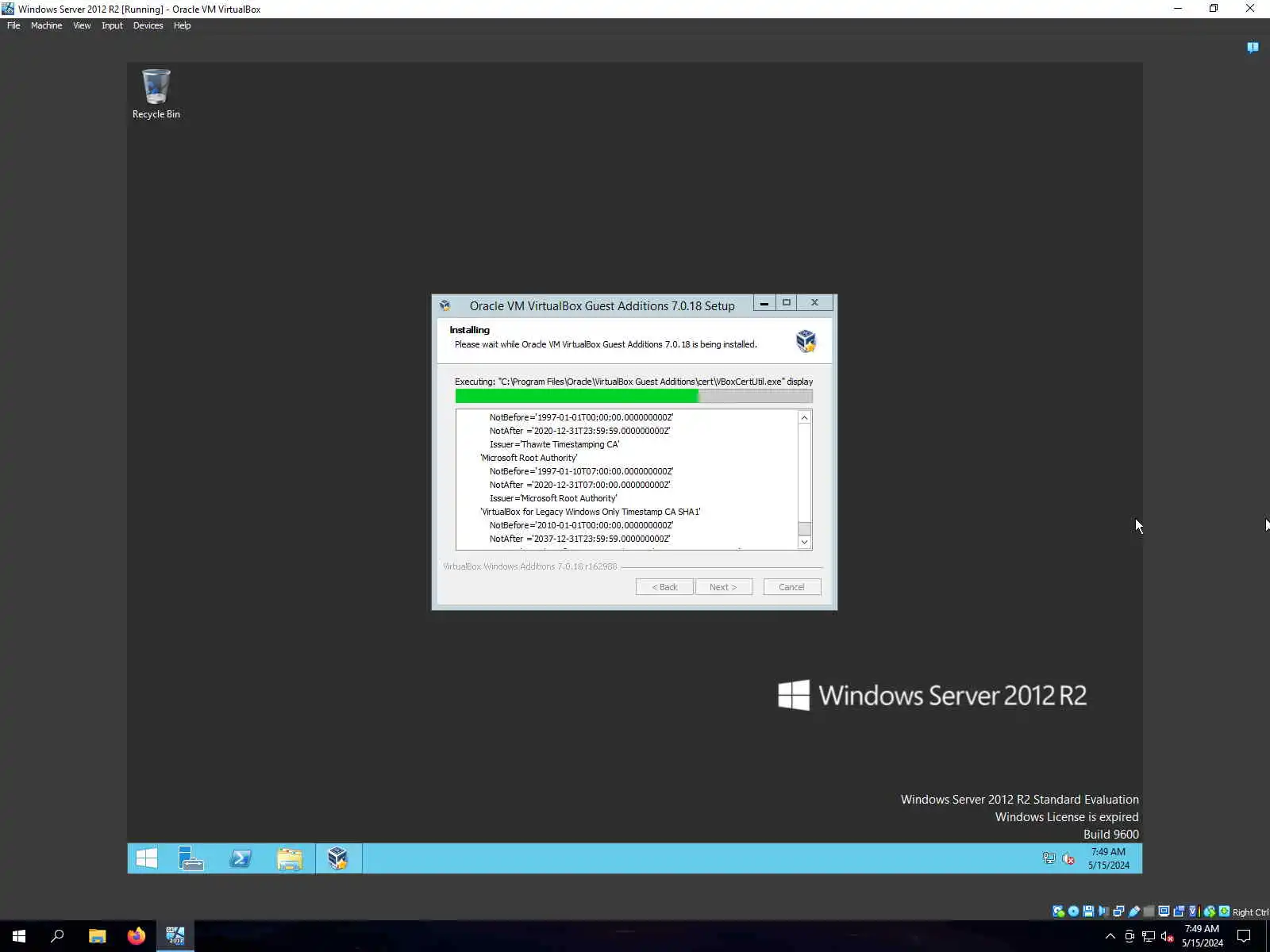
Task: Click the keyboard capture status indicator
Action: coord(1224,912)
